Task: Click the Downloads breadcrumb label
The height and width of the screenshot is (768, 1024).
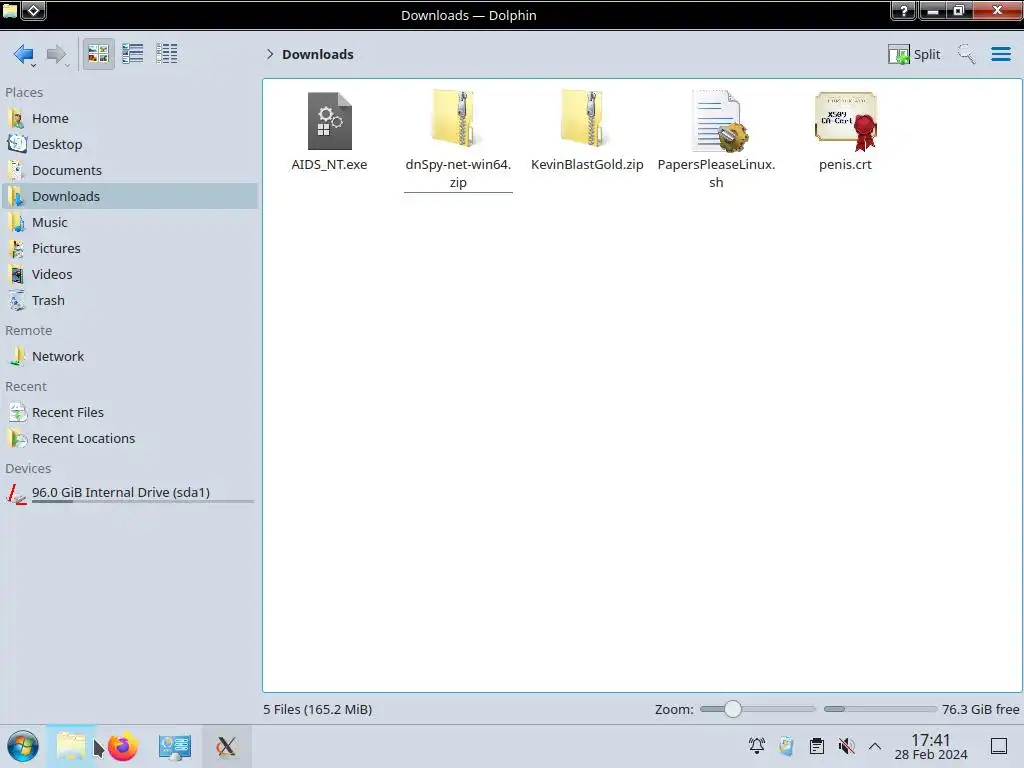Action: (x=318, y=54)
